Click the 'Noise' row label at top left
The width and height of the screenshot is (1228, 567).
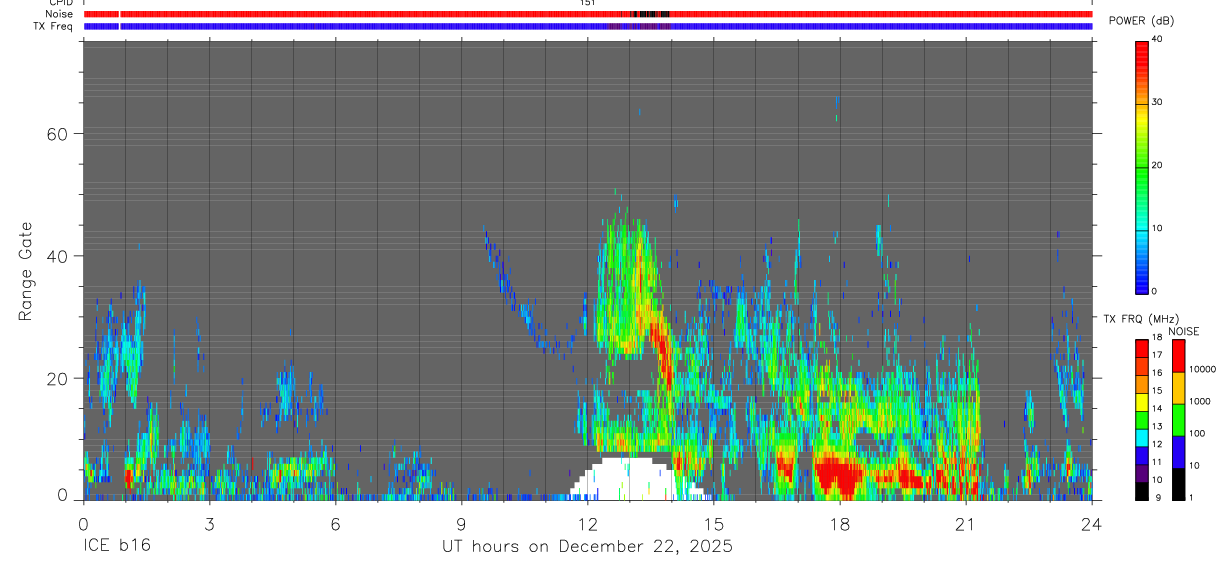(60, 14)
